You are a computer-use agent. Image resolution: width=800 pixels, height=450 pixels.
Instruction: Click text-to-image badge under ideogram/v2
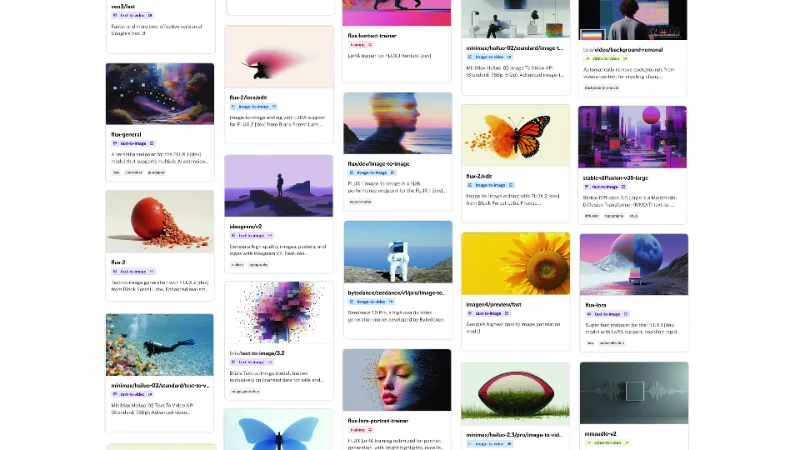(x=252, y=236)
